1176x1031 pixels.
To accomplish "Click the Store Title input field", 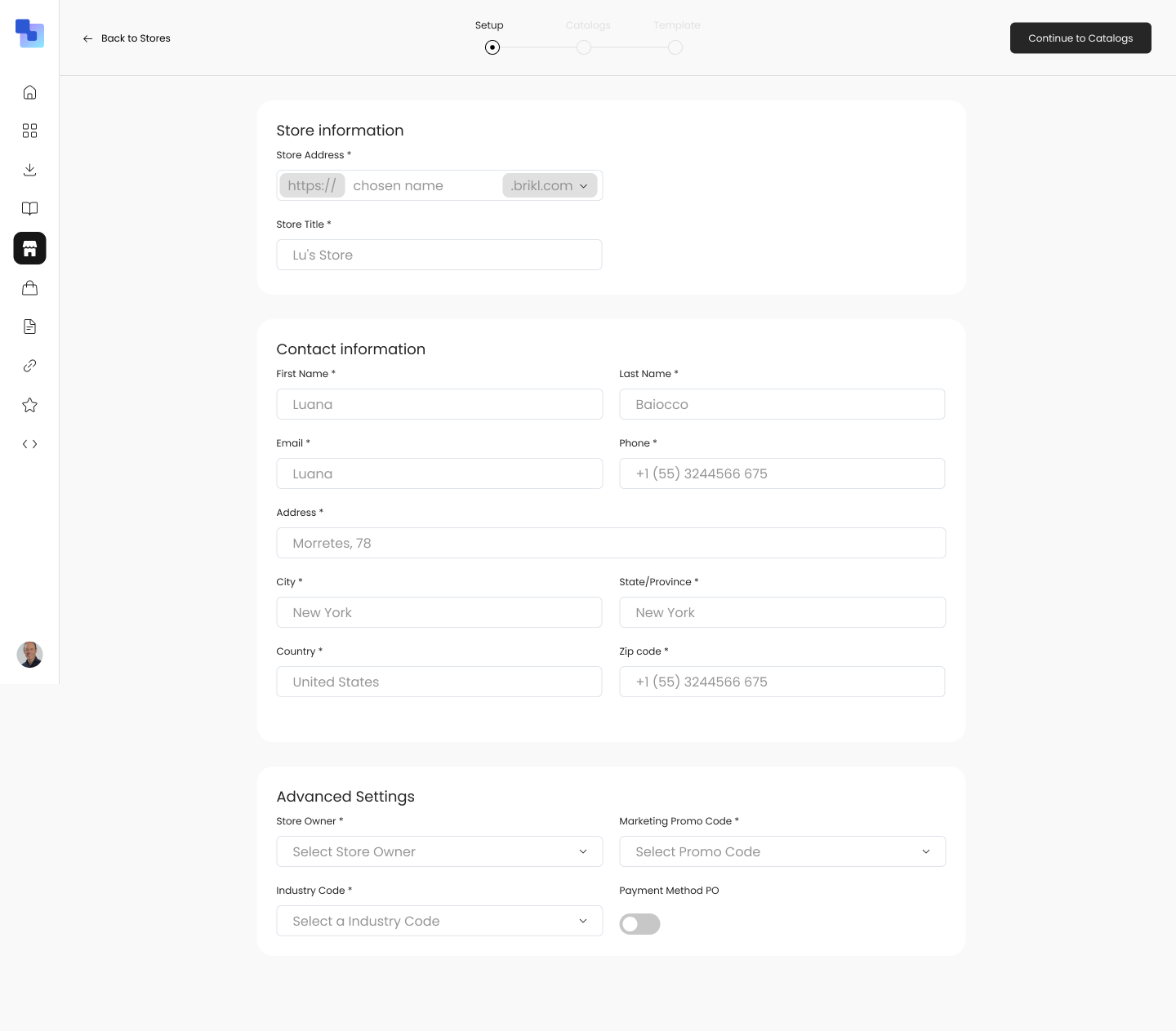I will tap(439, 255).
